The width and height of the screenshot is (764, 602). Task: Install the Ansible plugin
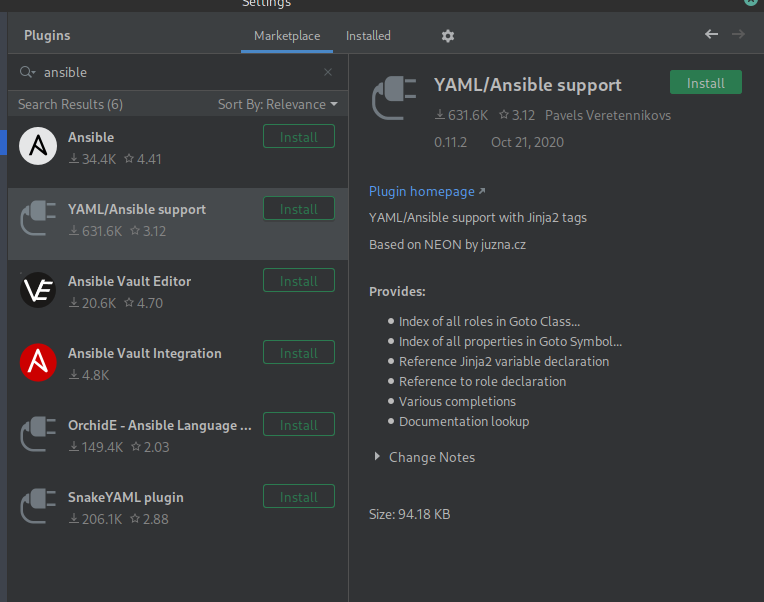tap(299, 136)
